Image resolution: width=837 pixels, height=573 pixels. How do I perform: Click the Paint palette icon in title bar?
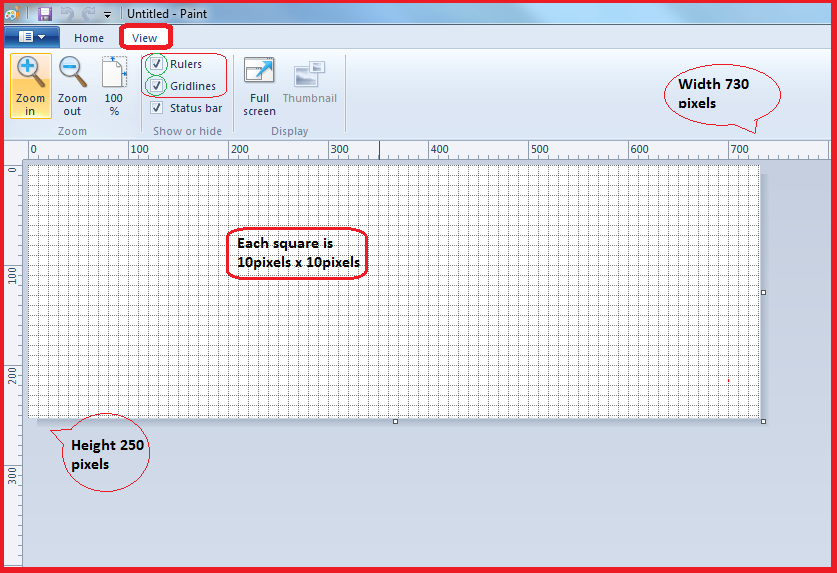tap(11, 14)
